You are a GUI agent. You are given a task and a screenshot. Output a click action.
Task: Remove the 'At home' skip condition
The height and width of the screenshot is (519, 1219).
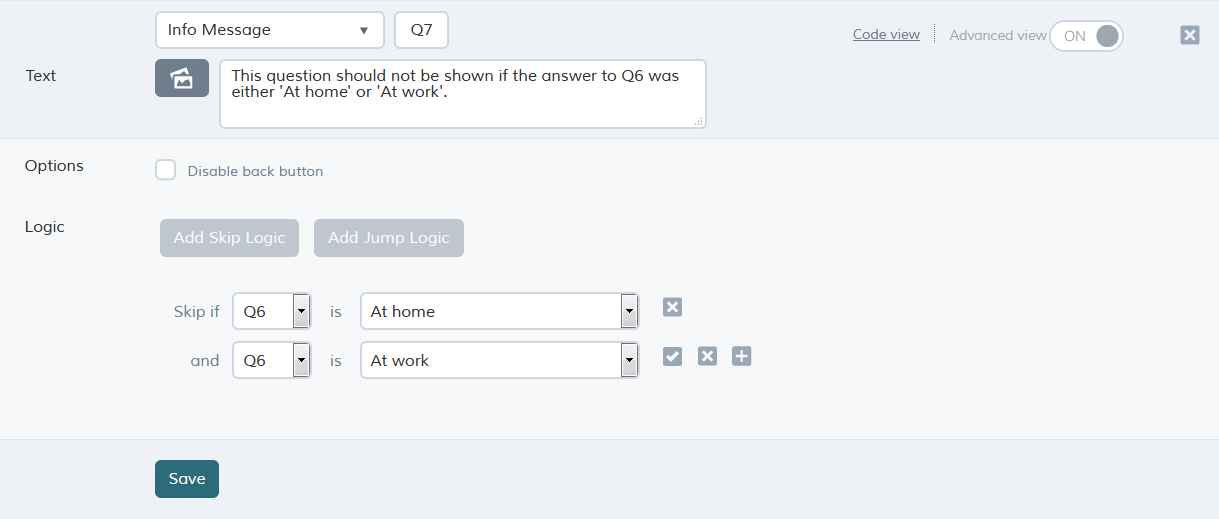(672, 307)
